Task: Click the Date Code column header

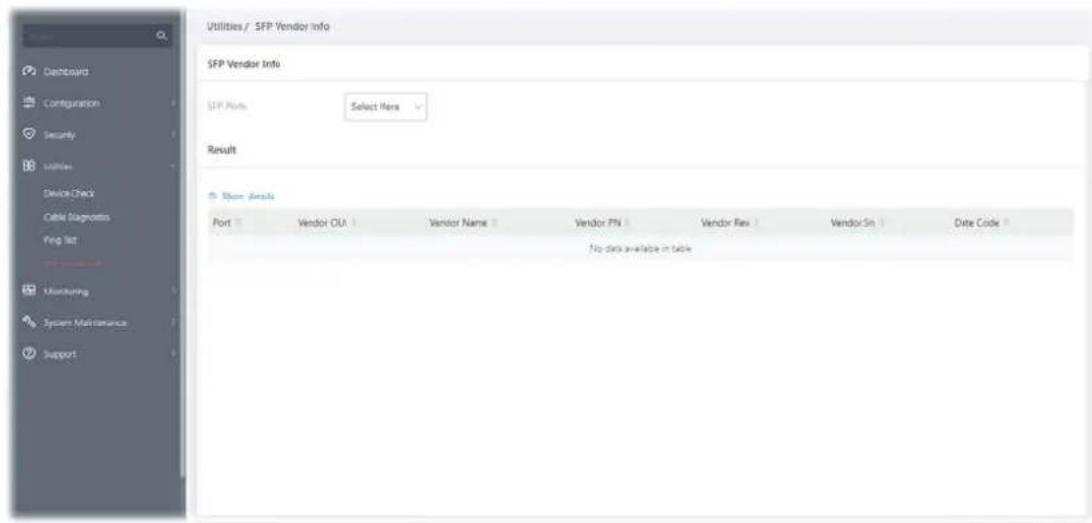Action: coord(976,223)
